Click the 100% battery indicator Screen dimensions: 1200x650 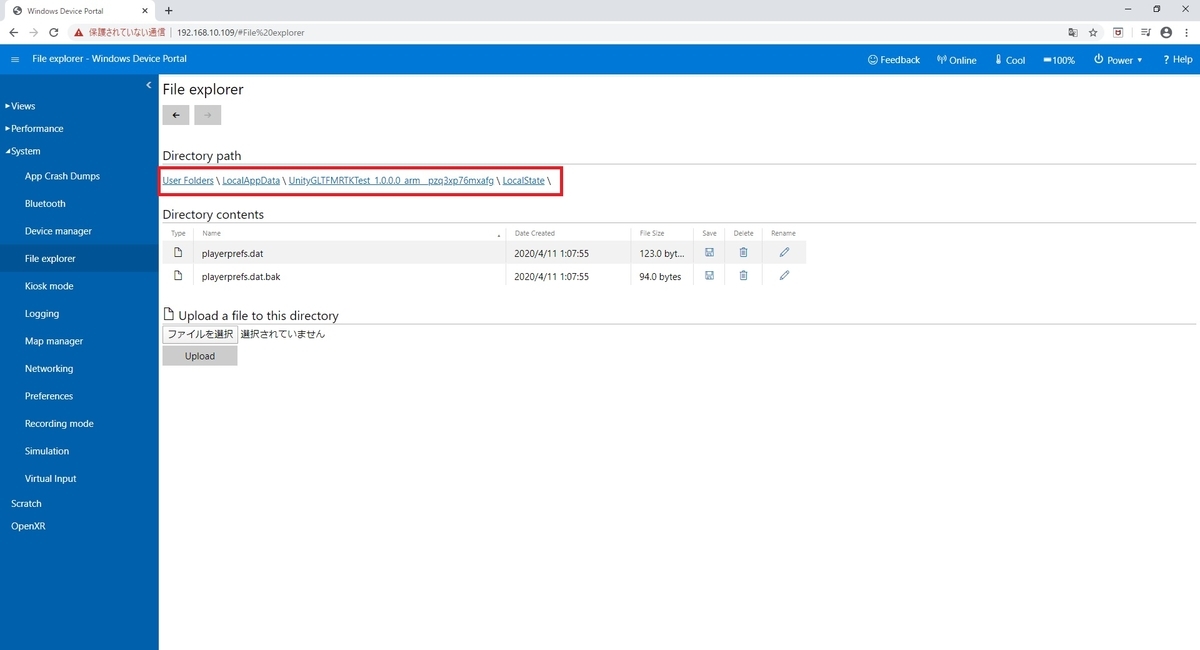pyautogui.click(x=1058, y=60)
